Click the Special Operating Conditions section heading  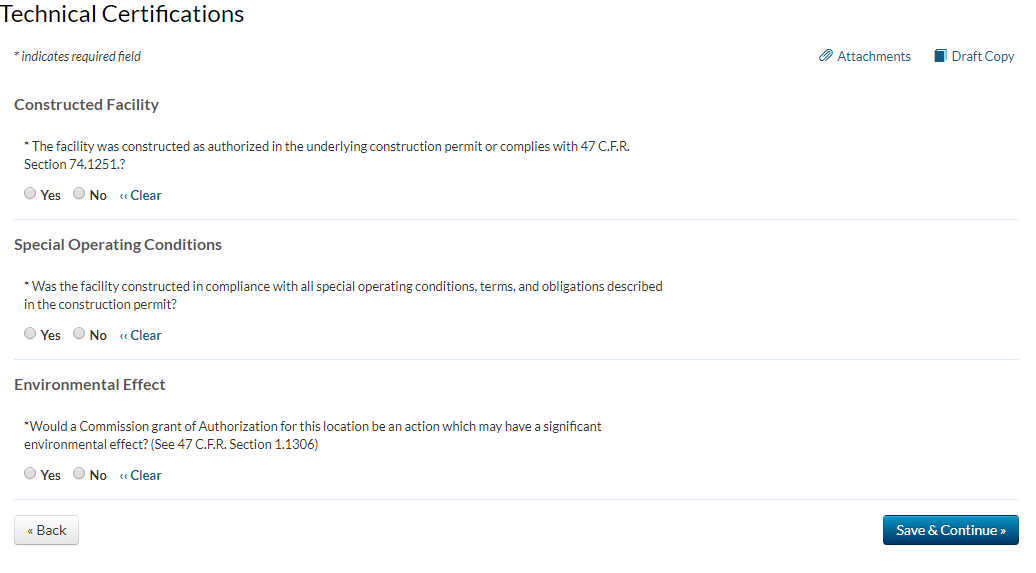point(118,245)
